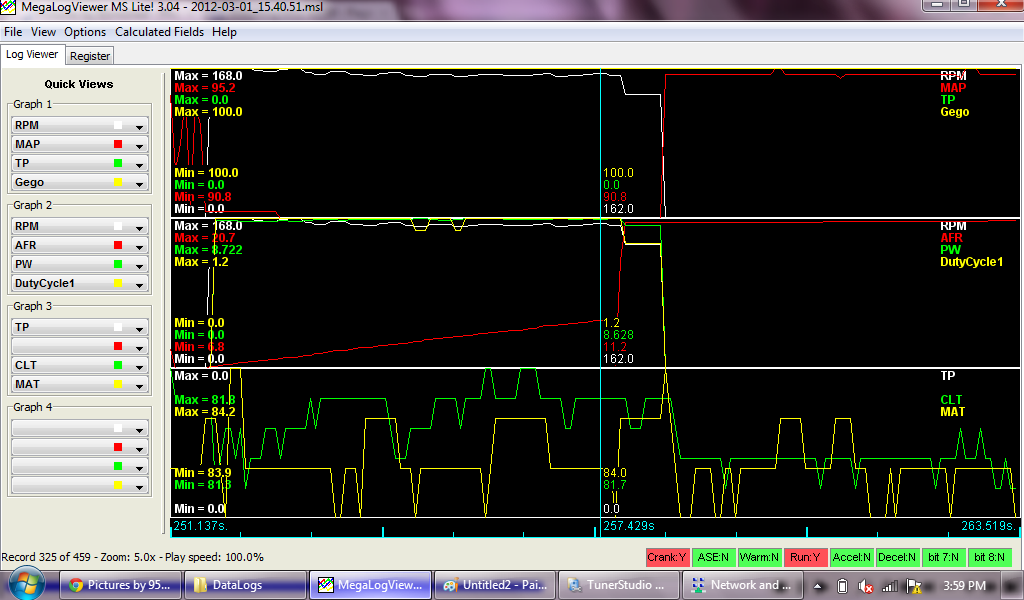The height and width of the screenshot is (600, 1024).
Task: Click the network signal tray icon
Action: tap(889, 586)
